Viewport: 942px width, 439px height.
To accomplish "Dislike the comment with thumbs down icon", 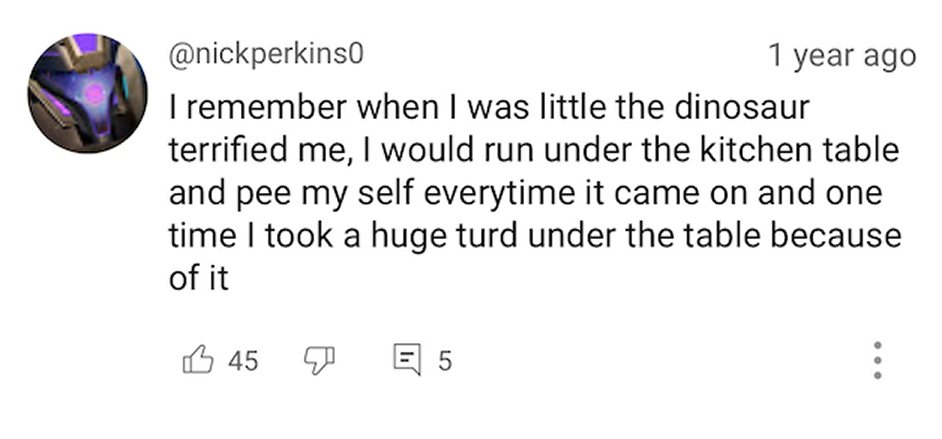I will (x=318, y=359).
